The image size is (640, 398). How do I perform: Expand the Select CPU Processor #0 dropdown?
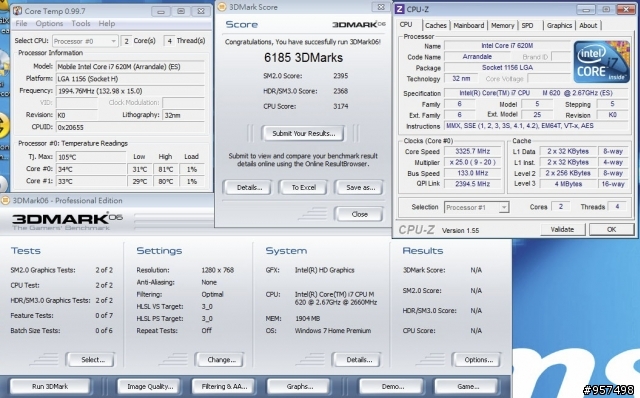click(113, 41)
